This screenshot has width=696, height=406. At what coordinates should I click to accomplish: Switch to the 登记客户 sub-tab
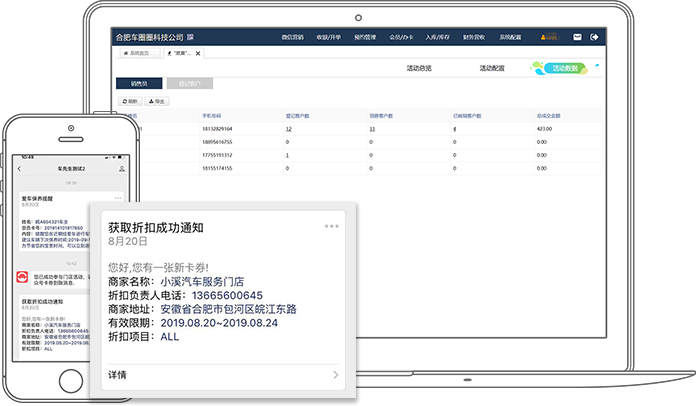tap(189, 84)
